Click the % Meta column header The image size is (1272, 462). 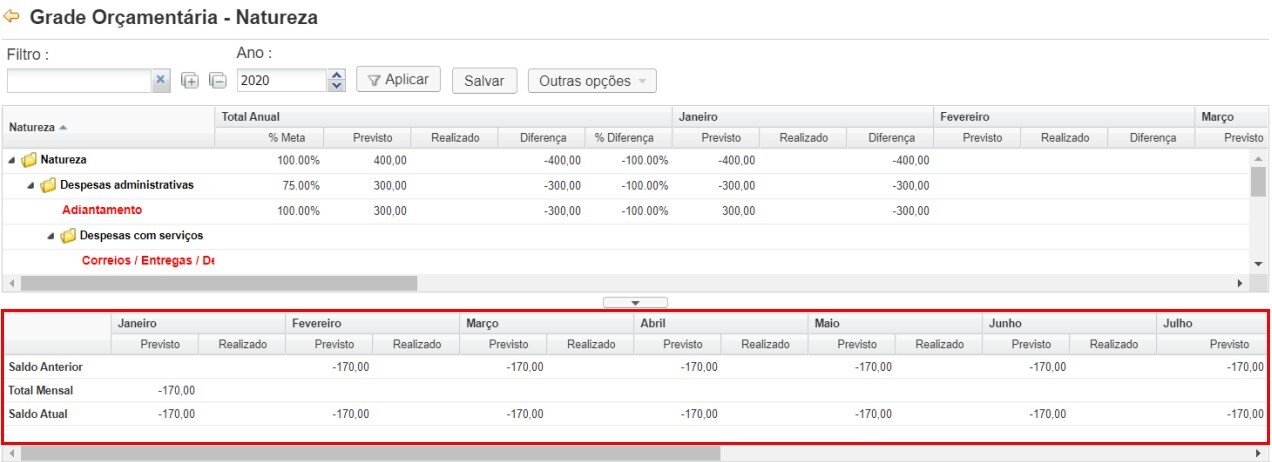269,138
